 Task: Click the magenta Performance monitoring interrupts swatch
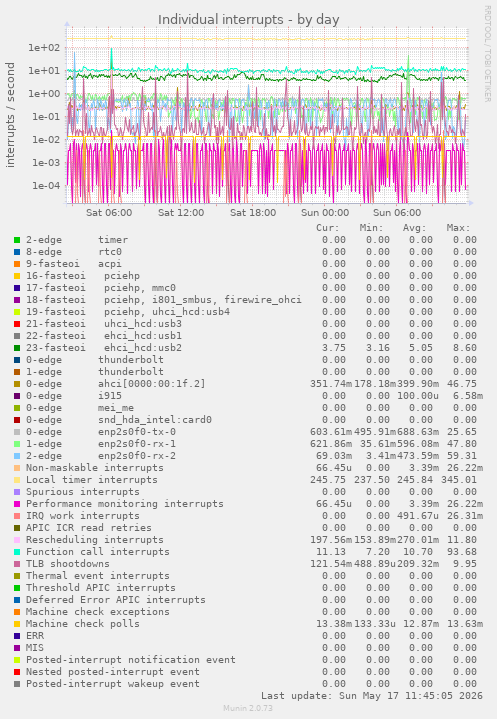point(17,504)
